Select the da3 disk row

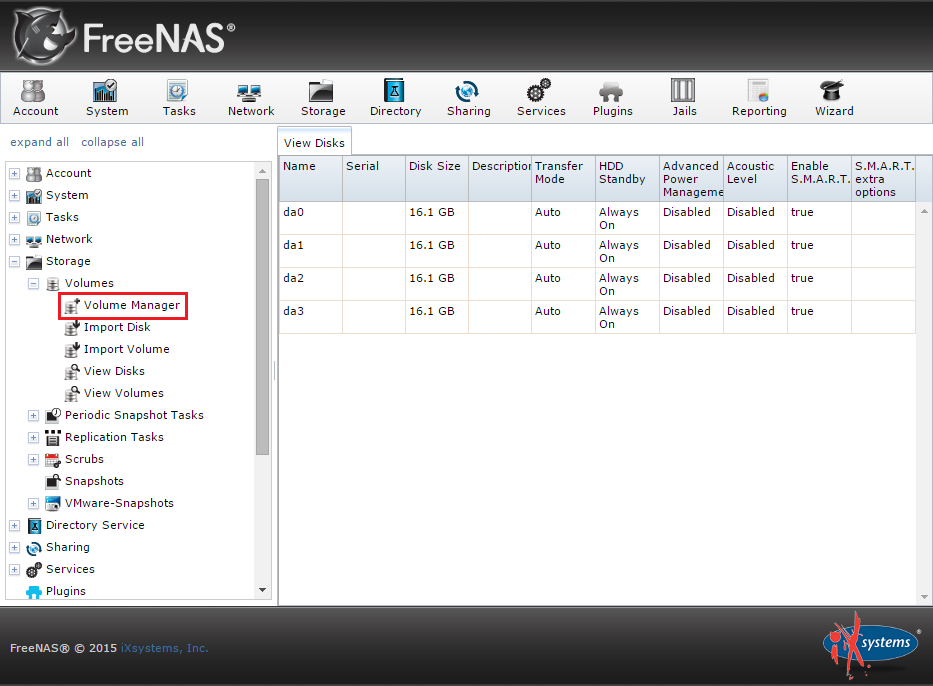(x=597, y=317)
